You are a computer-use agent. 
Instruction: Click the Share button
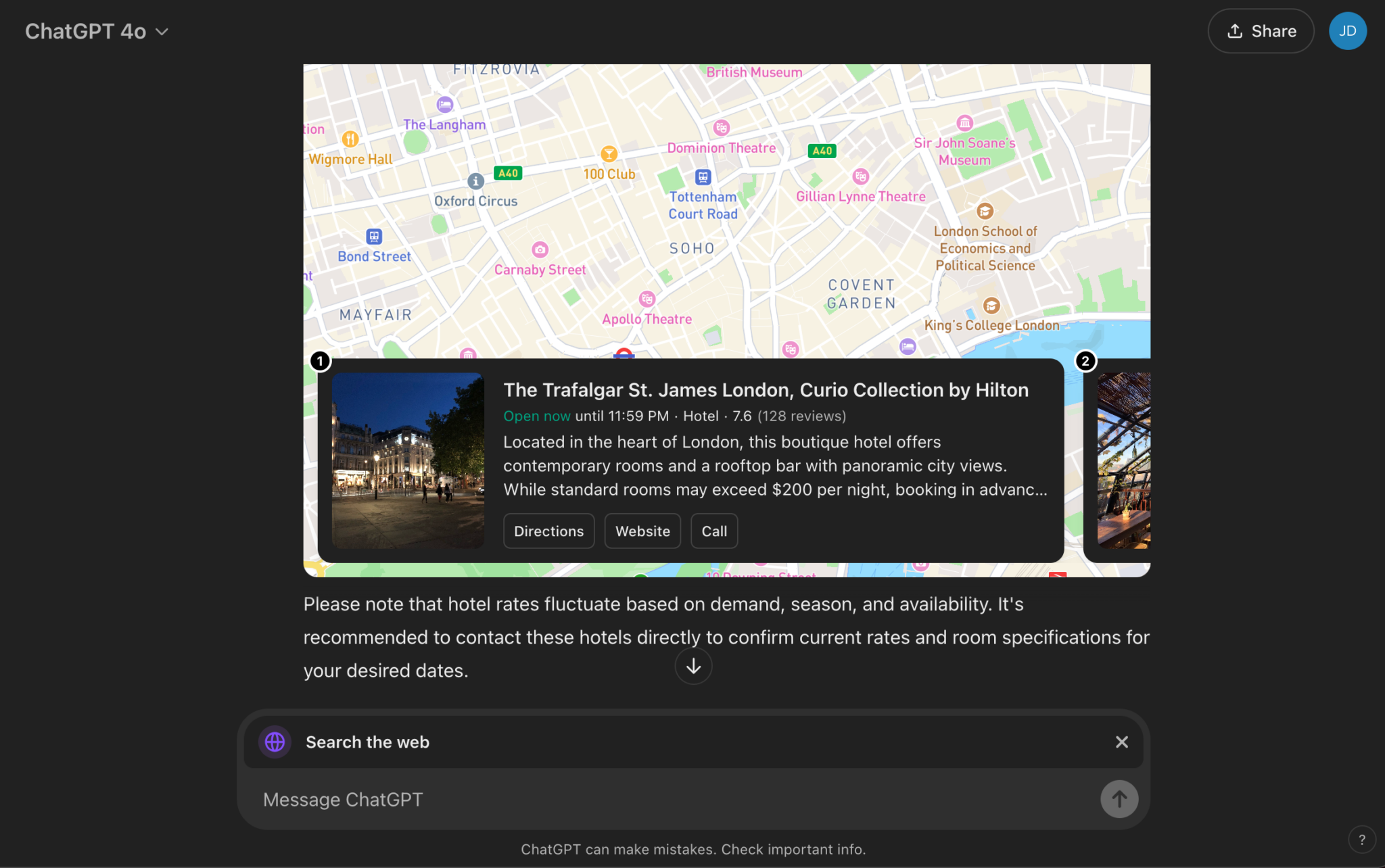tap(1261, 31)
